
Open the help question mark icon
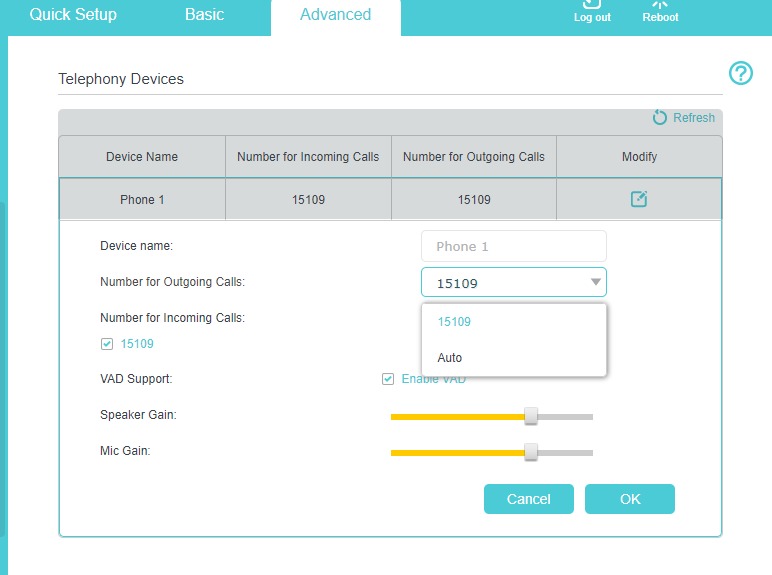click(740, 73)
